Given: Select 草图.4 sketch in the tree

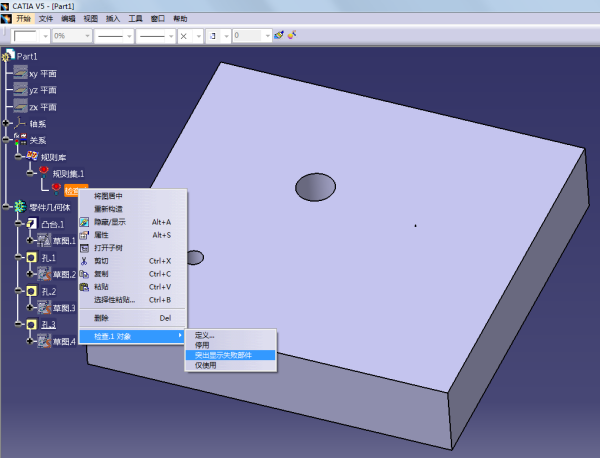Looking at the screenshot, I should 64,342.
